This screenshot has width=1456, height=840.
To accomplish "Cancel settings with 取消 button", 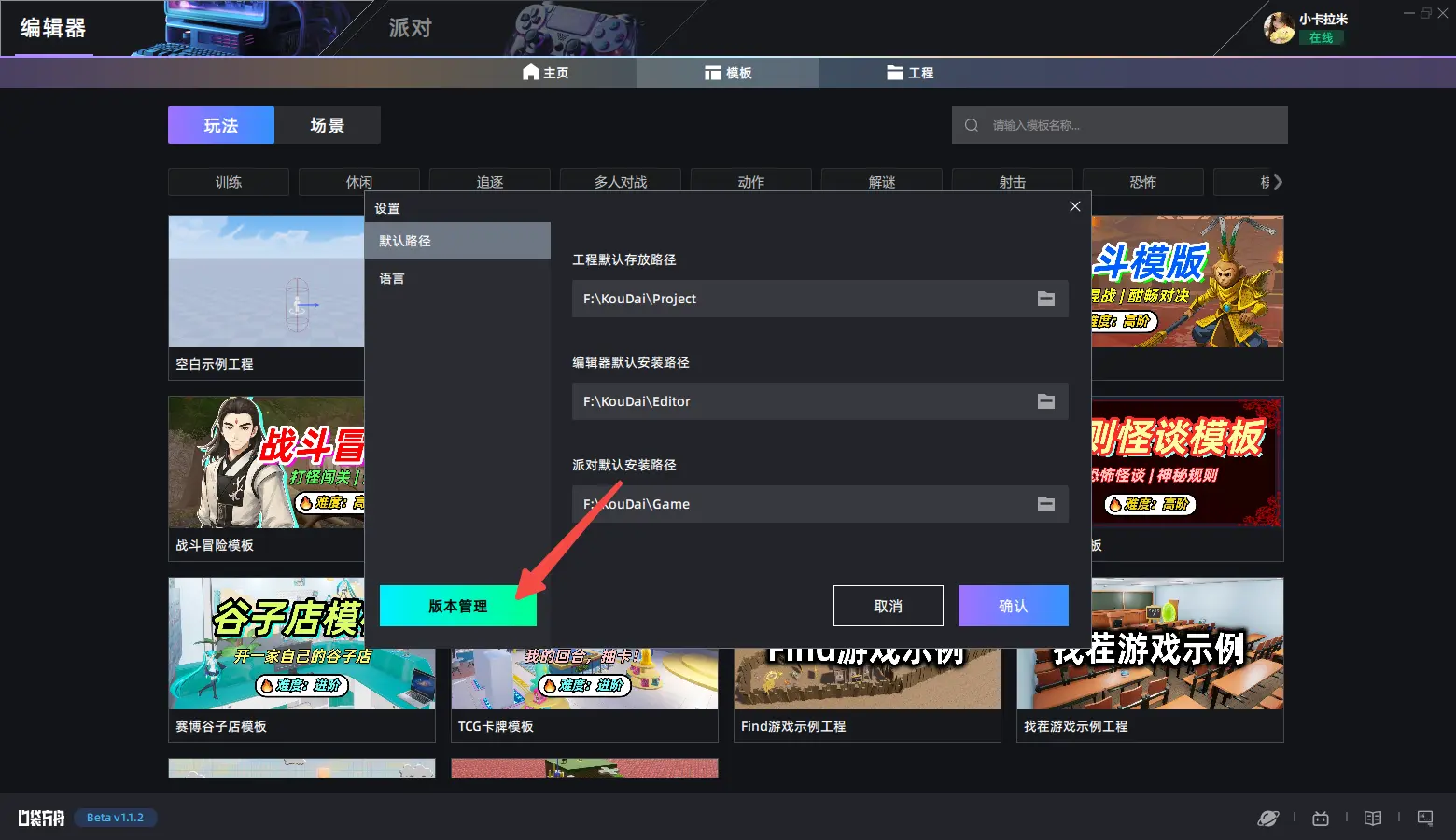I will click(x=888, y=606).
